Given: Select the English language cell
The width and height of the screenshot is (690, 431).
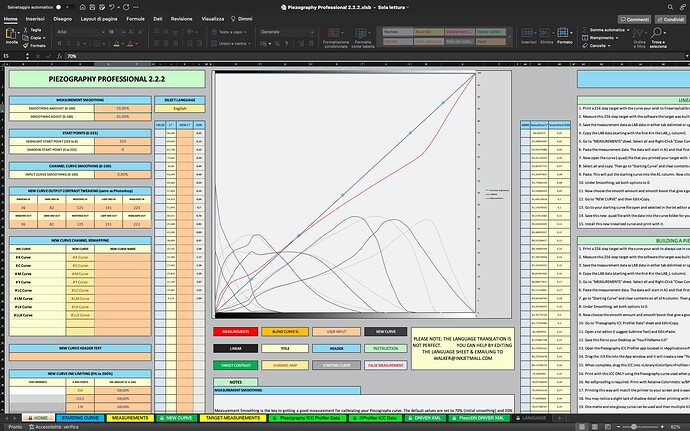Looking at the screenshot, I should [180, 108].
